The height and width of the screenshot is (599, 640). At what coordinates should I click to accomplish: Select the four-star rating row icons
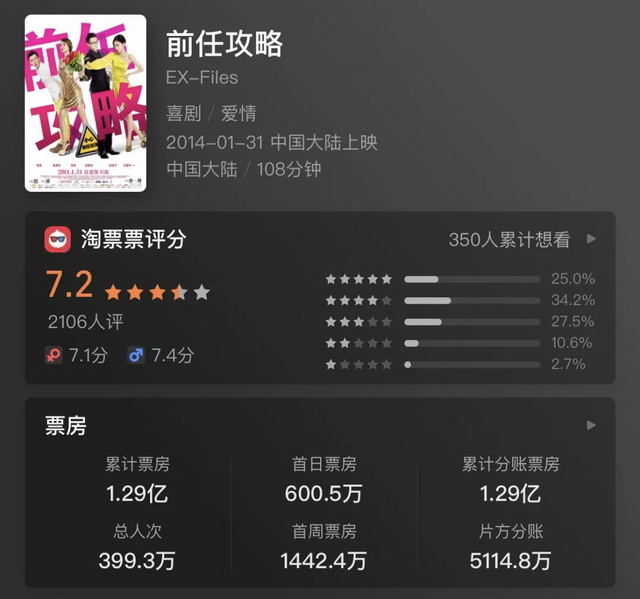(x=359, y=300)
